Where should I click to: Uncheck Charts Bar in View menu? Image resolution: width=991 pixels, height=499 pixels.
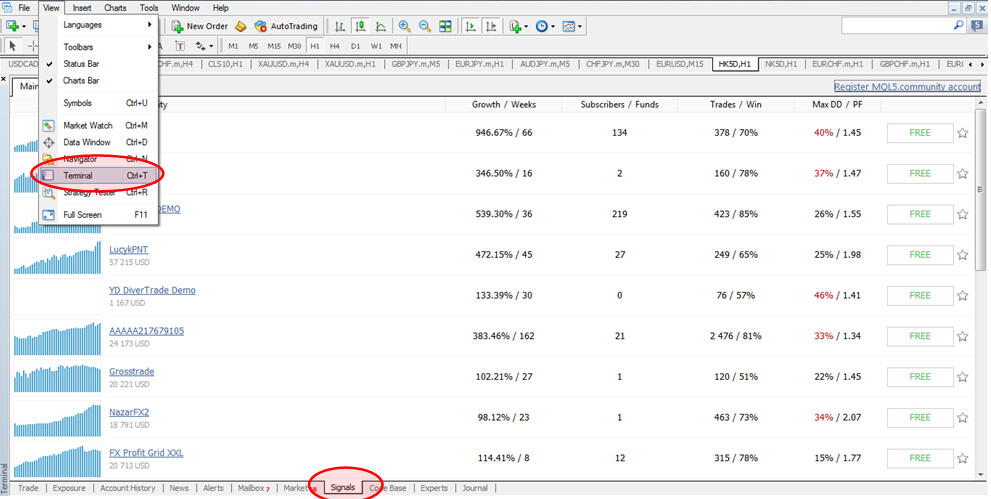pyautogui.click(x=99, y=81)
